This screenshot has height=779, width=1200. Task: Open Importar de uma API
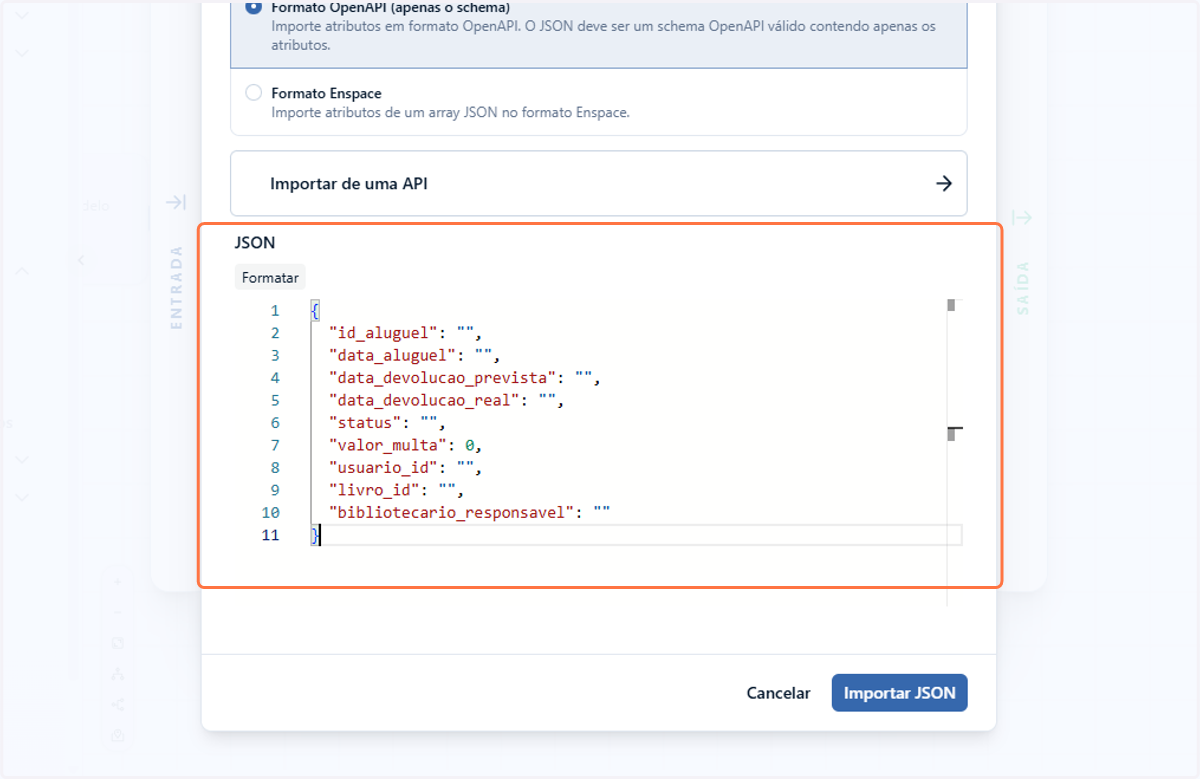click(x=598, y=184)
